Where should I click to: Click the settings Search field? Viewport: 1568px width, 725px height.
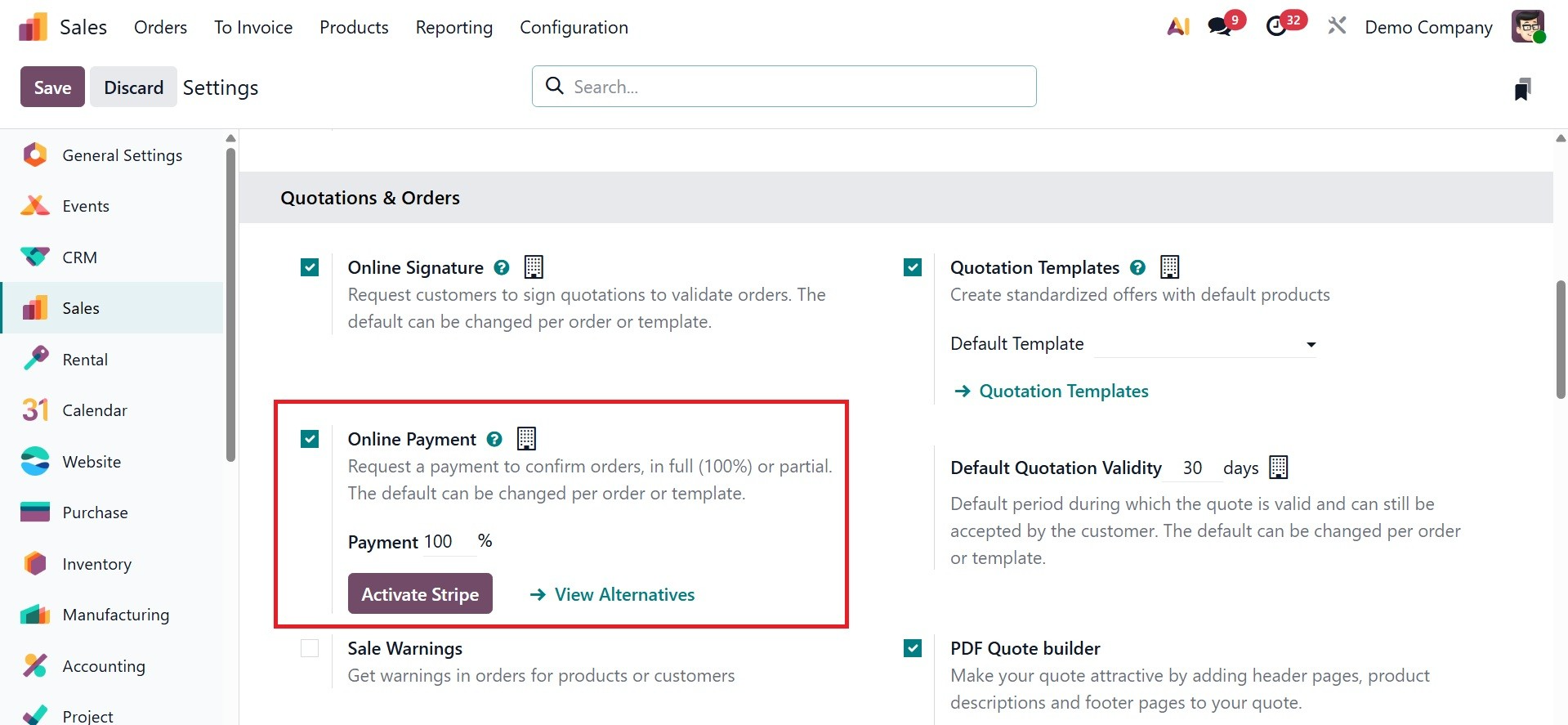(784, 87)
